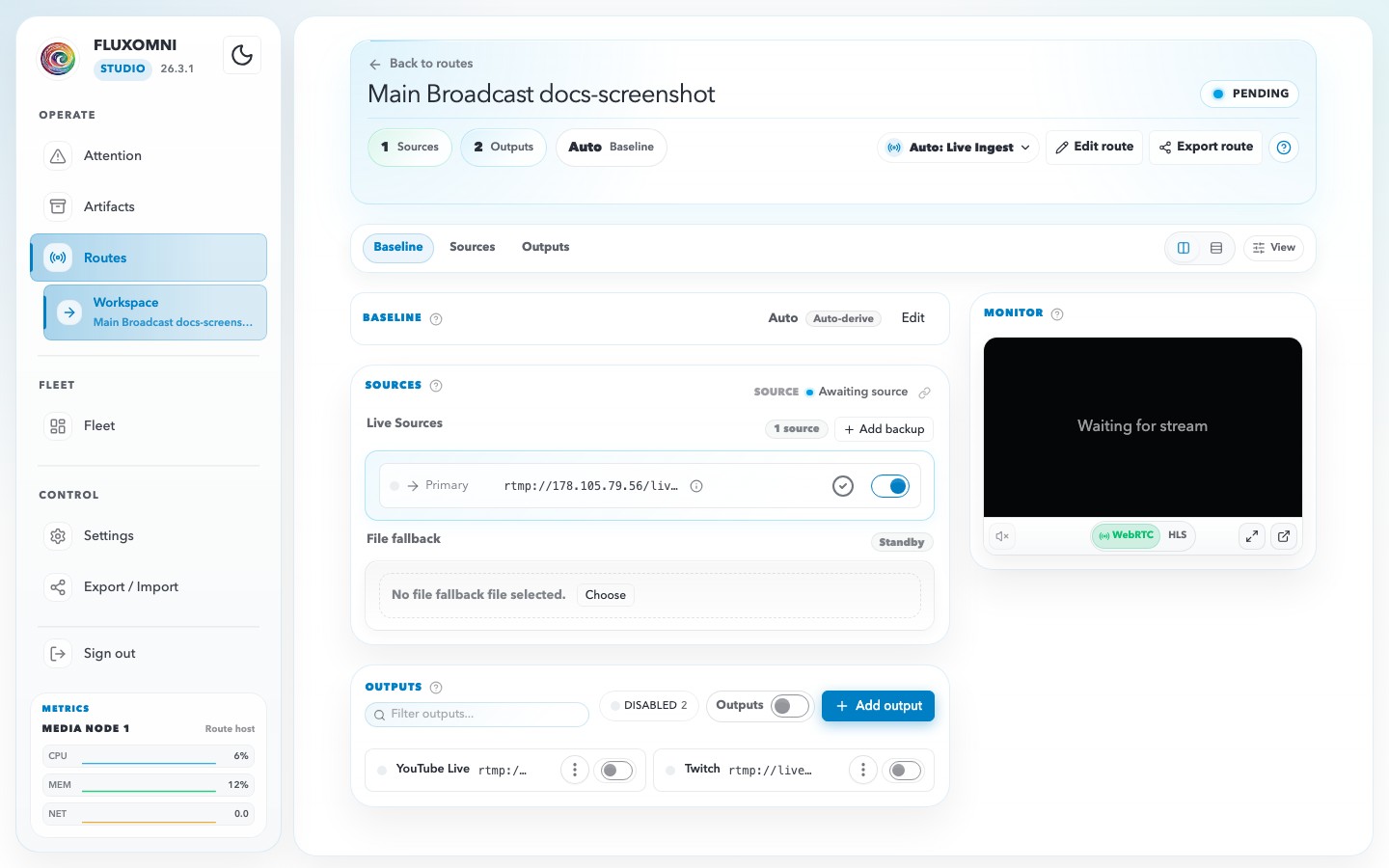Choose a file fallback file
Image resolution: width=1389 pixels, height=868 pixels.
coord(606,595)
